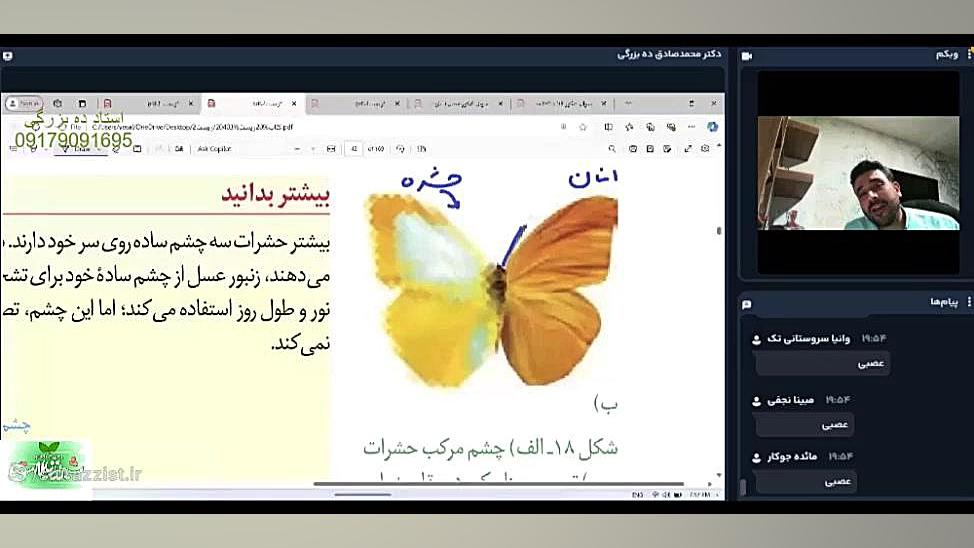Zoom in with the plus button
974x548 pixels.
click(x=313, y=149)
